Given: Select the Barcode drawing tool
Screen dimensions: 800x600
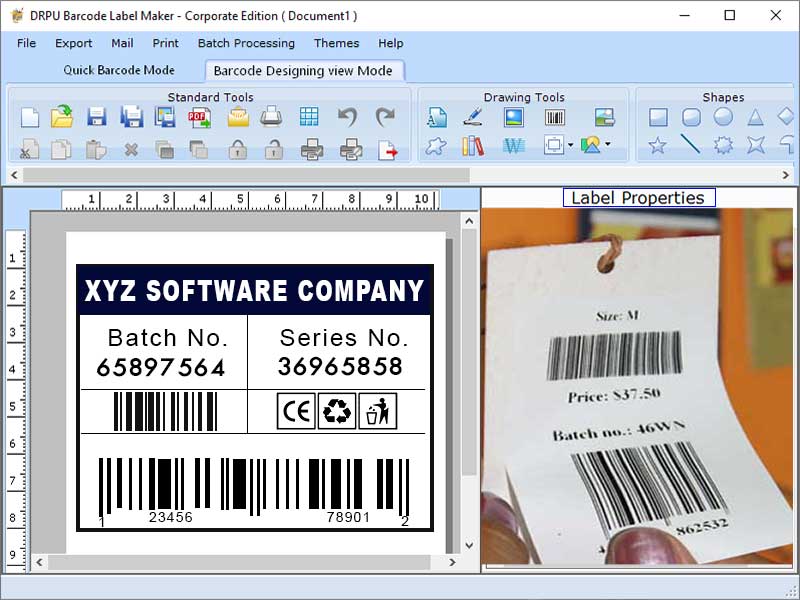Looking at the screenshot, I should [554, 117].
